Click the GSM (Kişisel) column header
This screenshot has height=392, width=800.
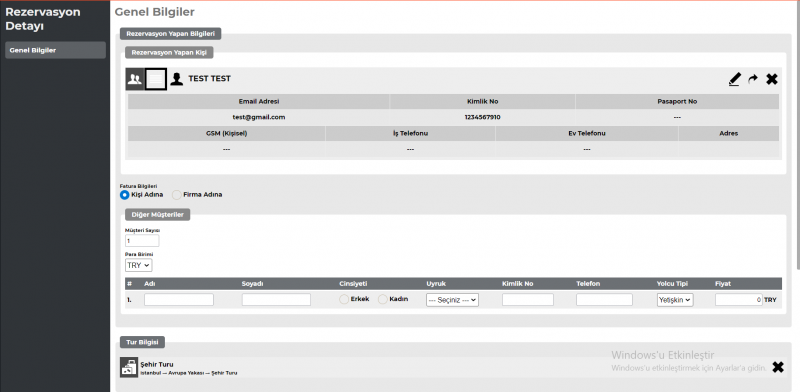pyautogui.click(x=227, y=133)
